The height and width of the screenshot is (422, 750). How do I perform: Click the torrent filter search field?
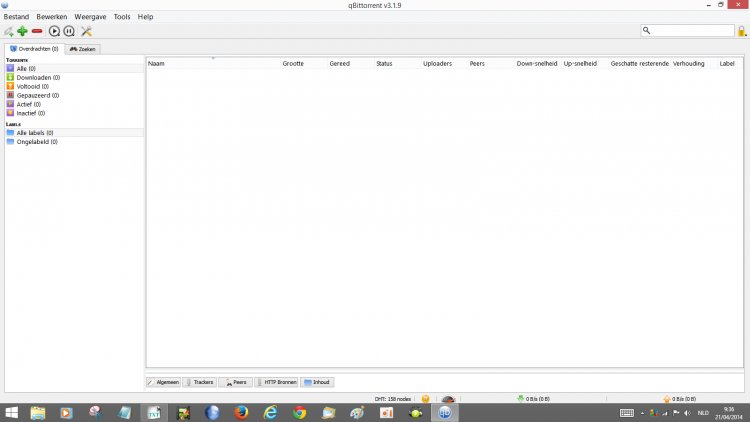[x=693, y=31]
